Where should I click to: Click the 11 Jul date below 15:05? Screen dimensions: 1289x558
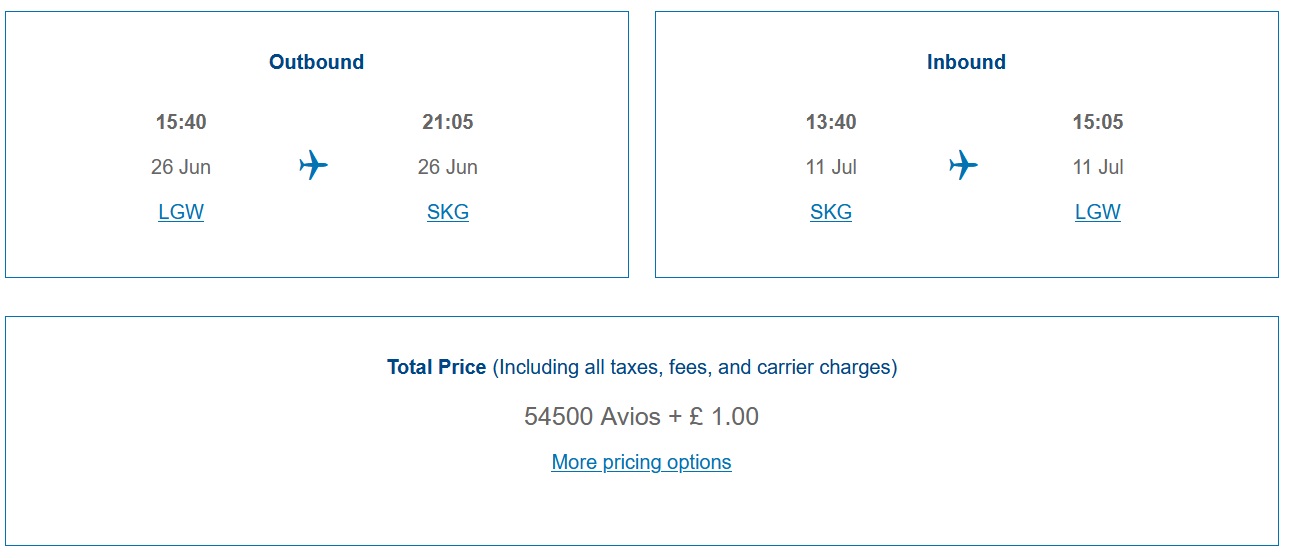pos(1098,167)
